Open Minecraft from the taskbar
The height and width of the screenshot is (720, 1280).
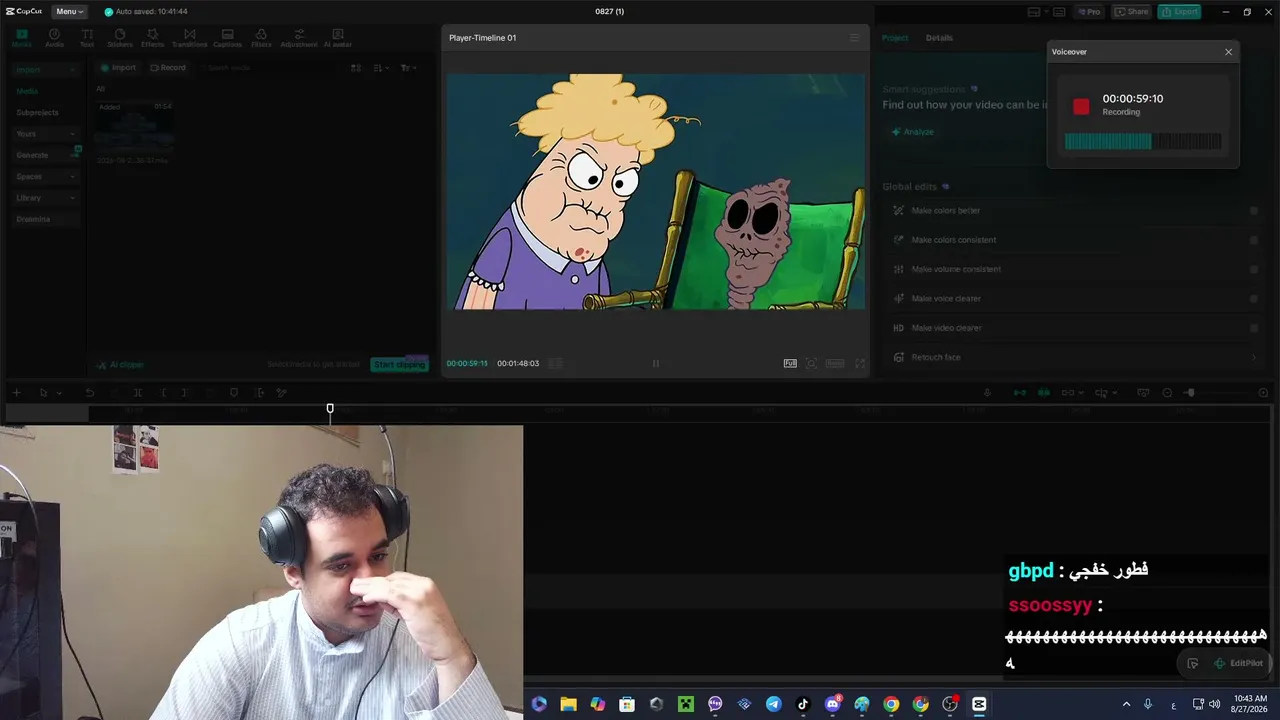point(686,704)
